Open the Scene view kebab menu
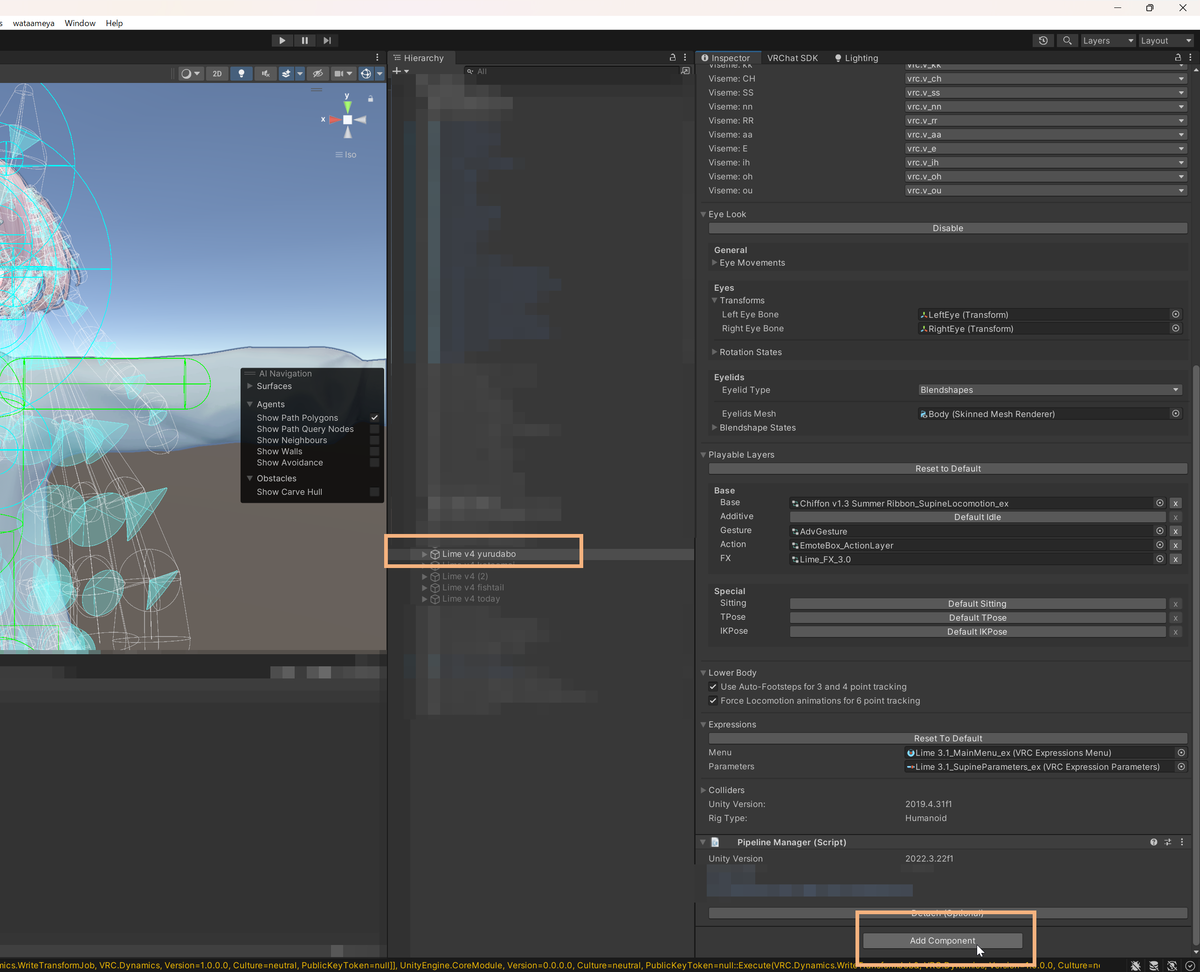This screenshot has width=1200, height=972. (377, 58)
